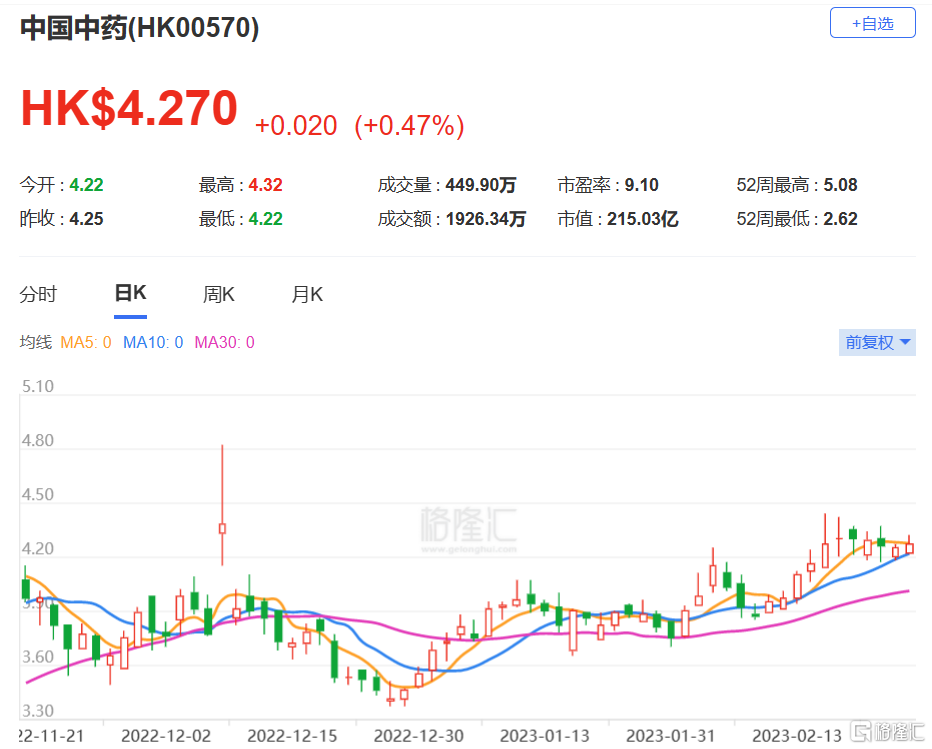Click the 最高 value 4.32
Viewport: 932px width, 749px height.
click(x=265, y=185)
